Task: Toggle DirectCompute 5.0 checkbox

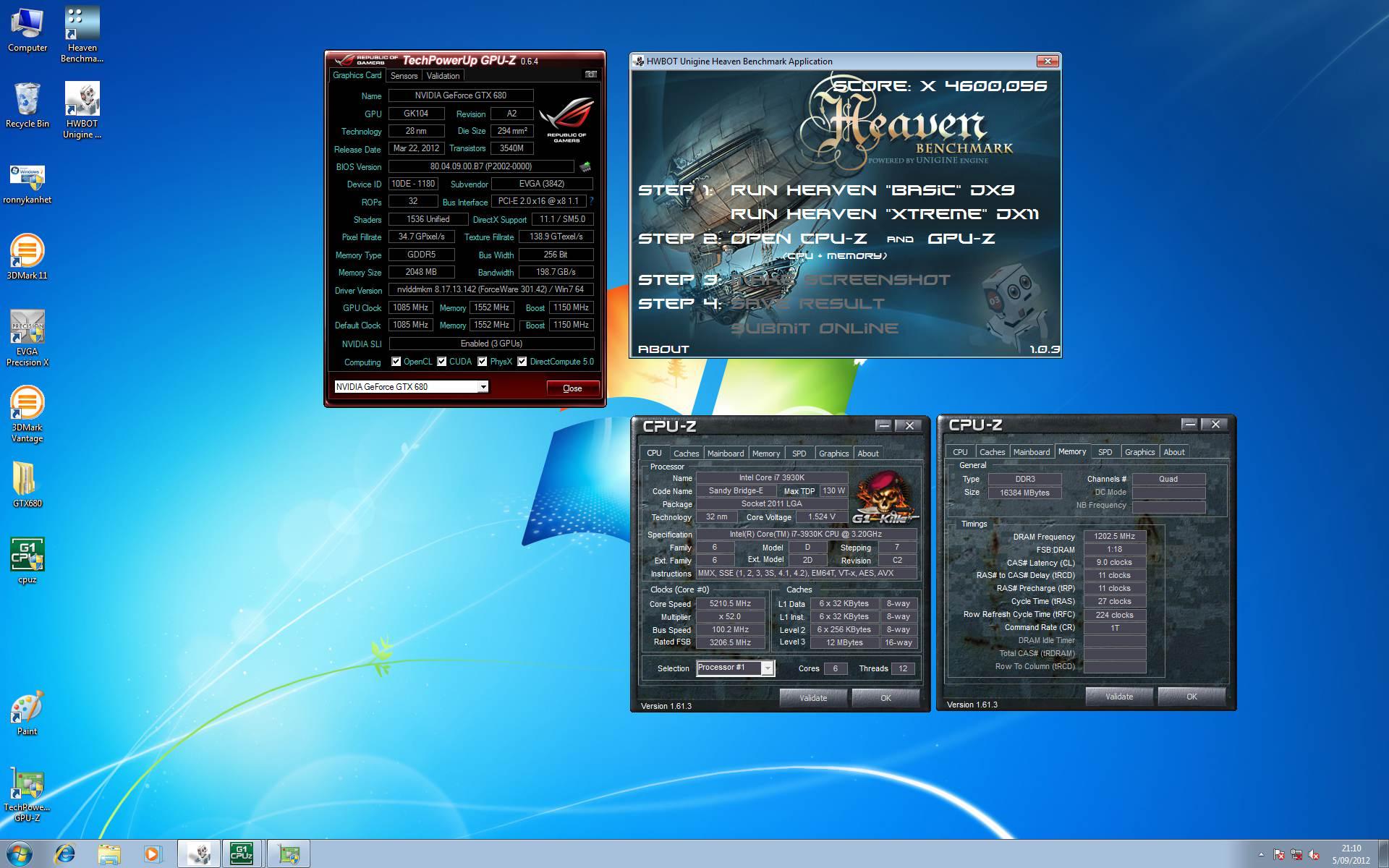Action: [x=522, y=362]
